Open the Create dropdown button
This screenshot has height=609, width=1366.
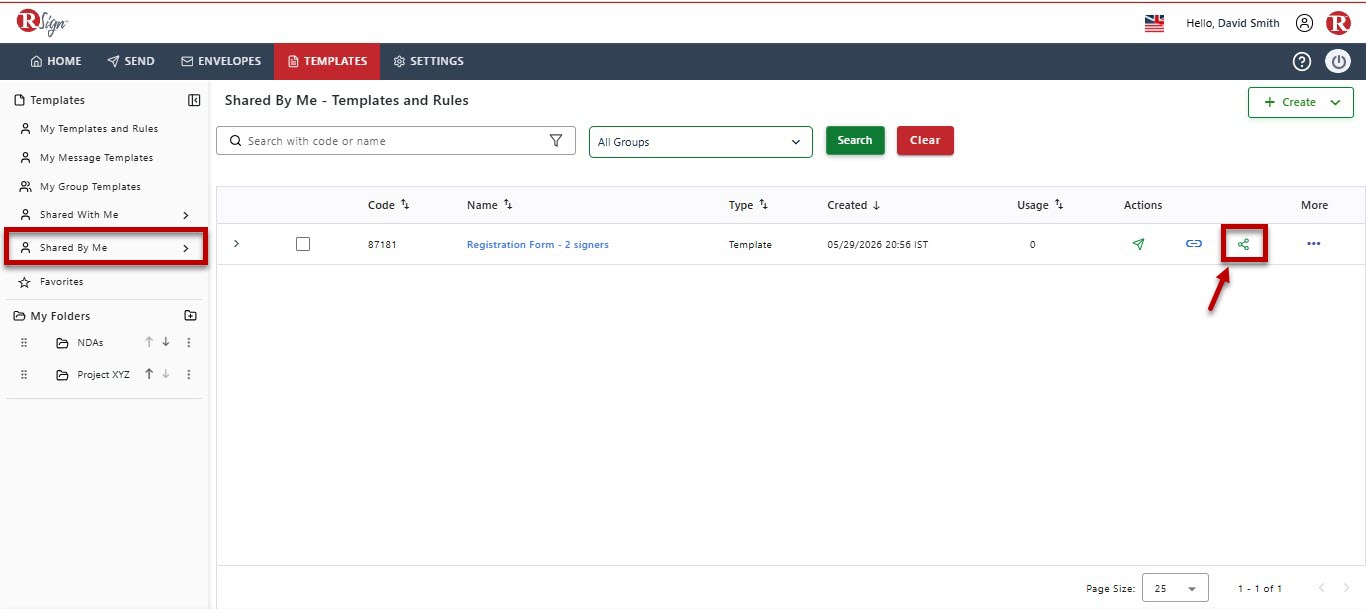(1300, 102)
